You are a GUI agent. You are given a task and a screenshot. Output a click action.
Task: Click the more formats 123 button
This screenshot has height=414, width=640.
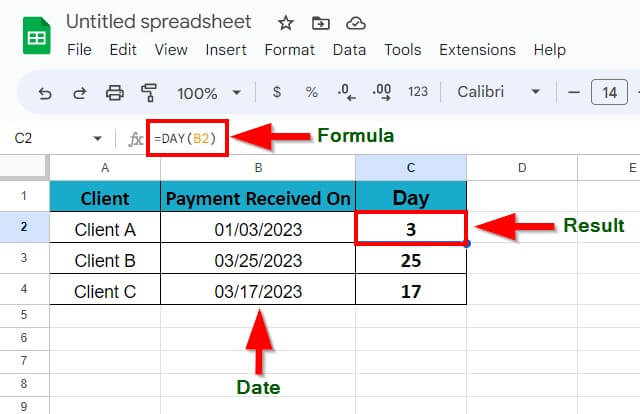pyautogui.click(x=418, y=92)
